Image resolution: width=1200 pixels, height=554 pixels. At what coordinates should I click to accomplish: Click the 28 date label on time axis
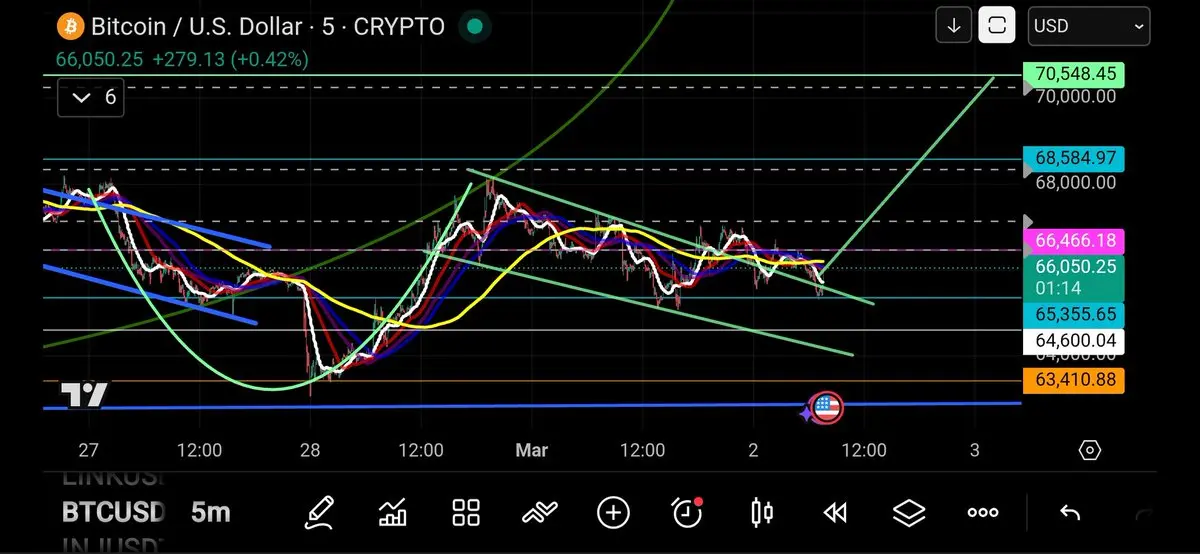[310, 450]
